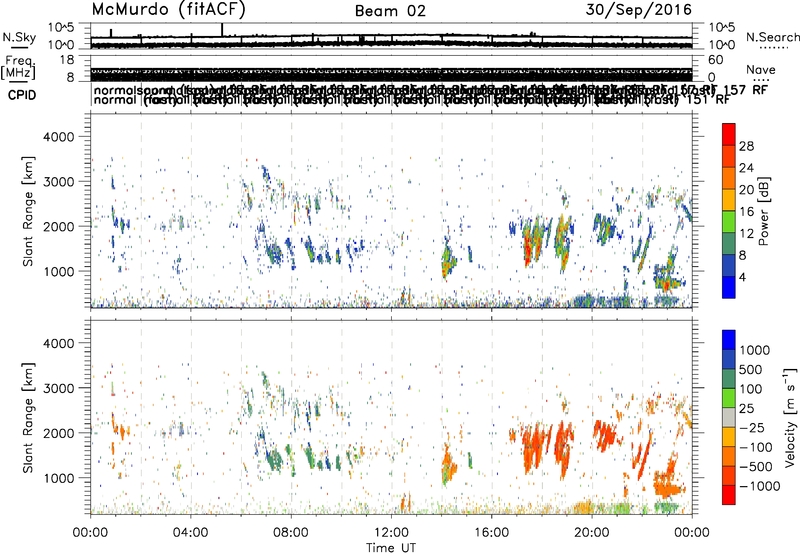This screenshot has height=554, width=800.
Task: Click the Nave legend label
Action: (x=760, y=69)
